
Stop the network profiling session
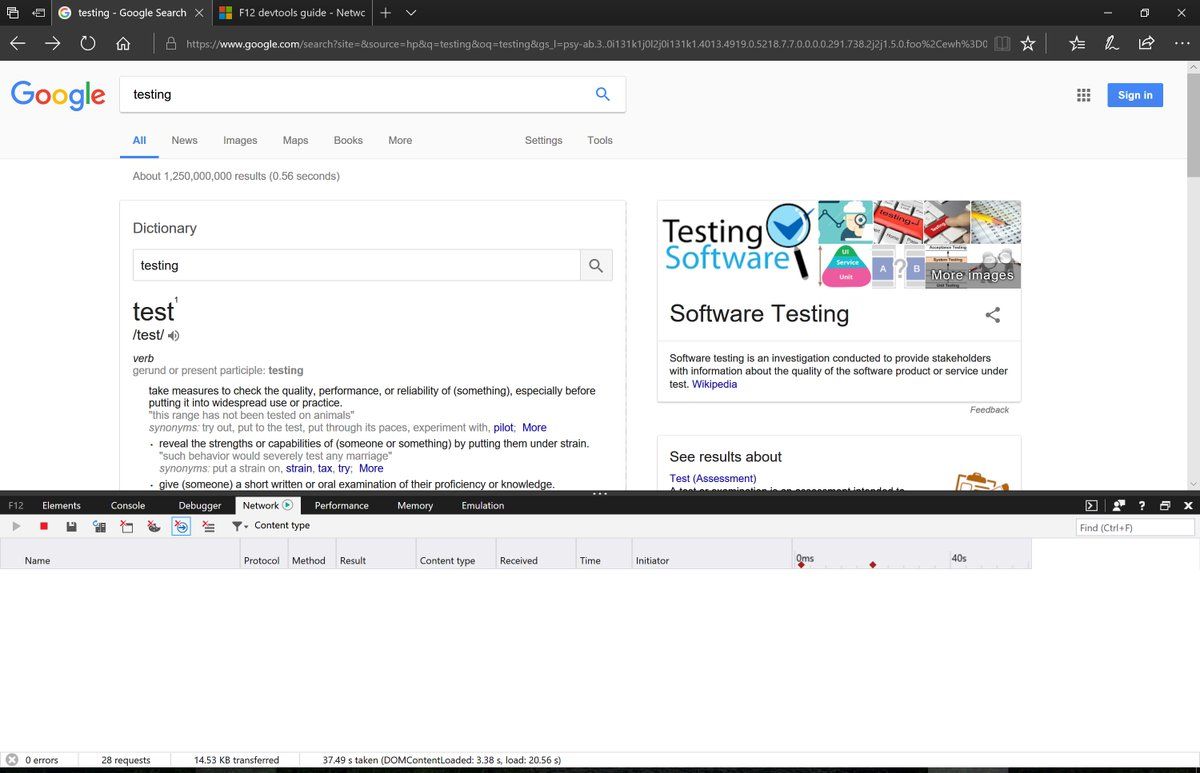[x=44, y=526]
